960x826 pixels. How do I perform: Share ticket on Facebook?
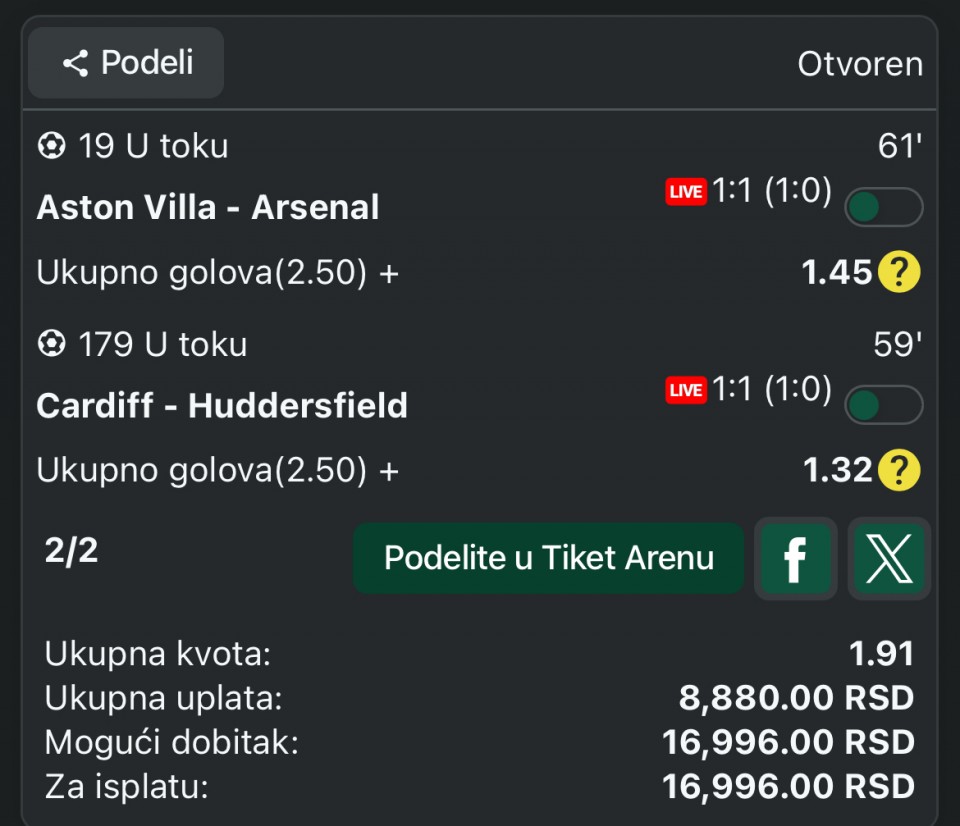click(x=795, y=559)
